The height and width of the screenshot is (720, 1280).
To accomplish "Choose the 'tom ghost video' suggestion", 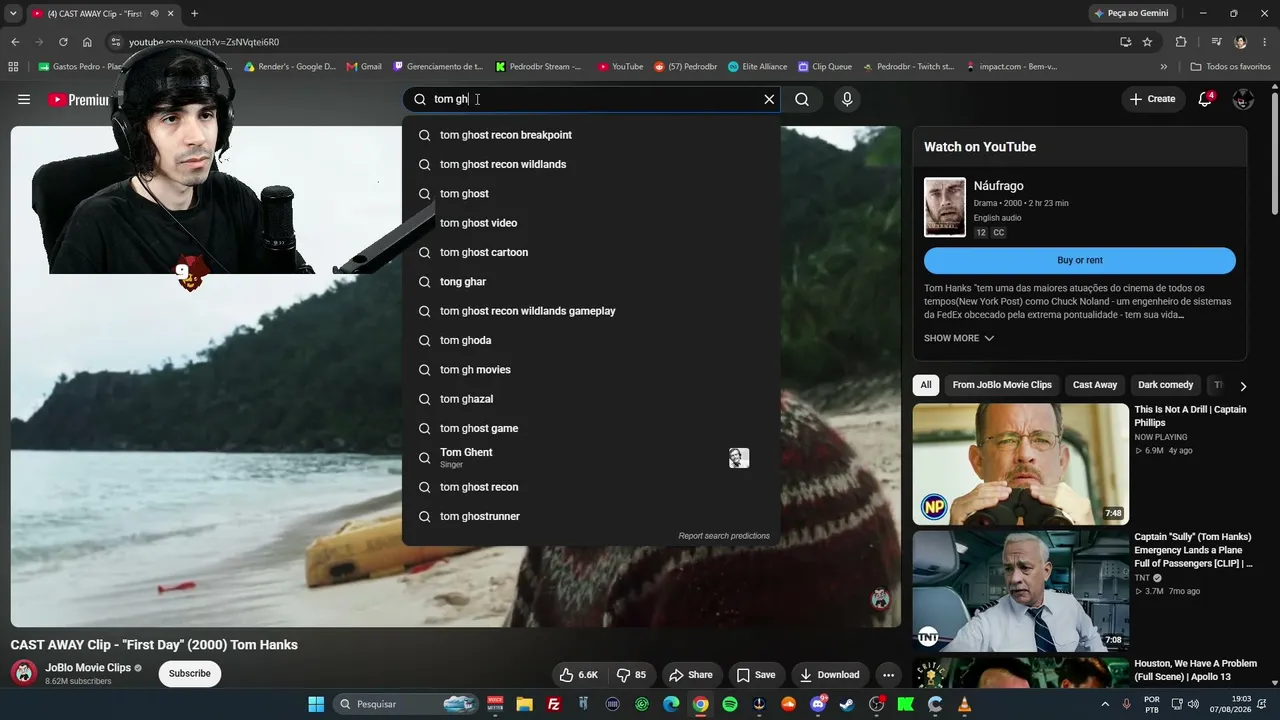I will (x=591, y=223).
